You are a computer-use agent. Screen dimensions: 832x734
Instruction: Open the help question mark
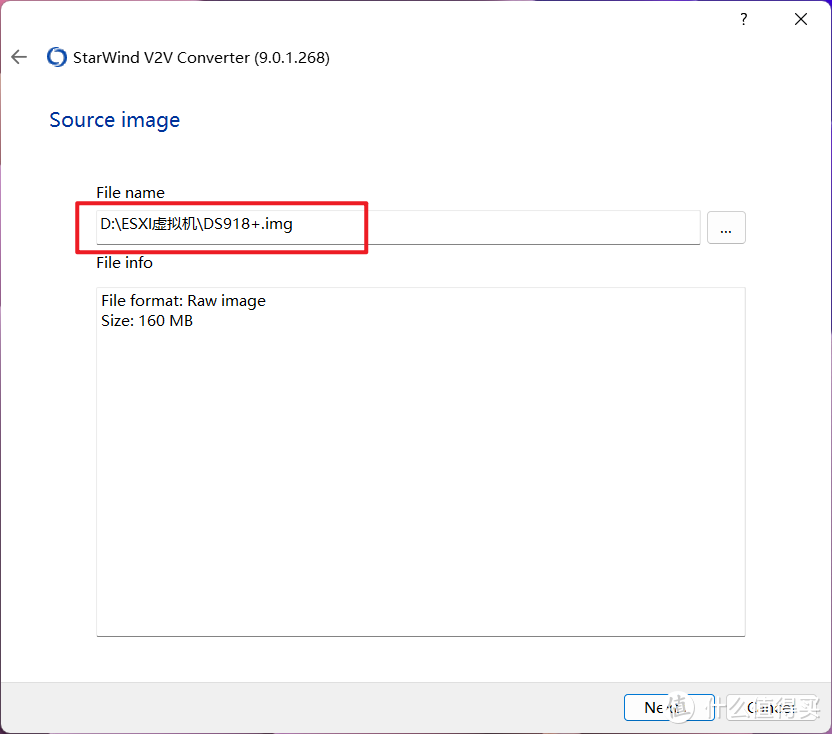(x=744, y=20)
